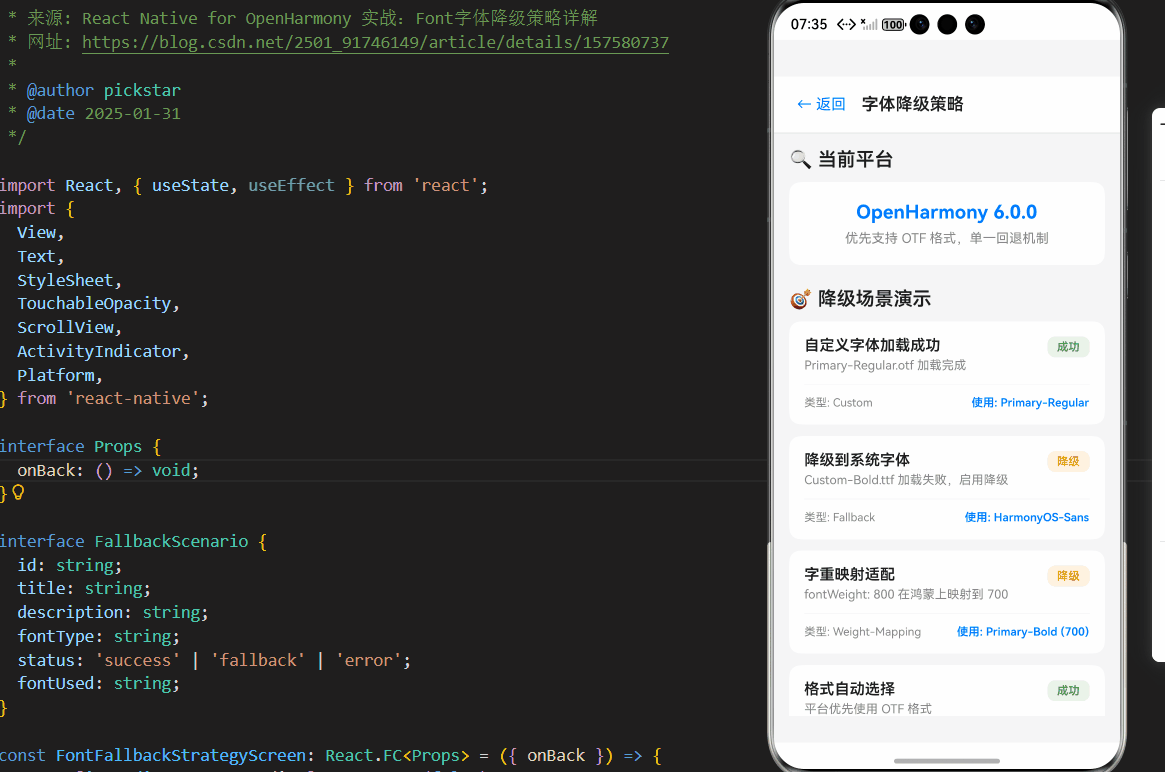Screen dimensions: 1165x772
Task: Click the Platform import entry
Action: point(56,374)
